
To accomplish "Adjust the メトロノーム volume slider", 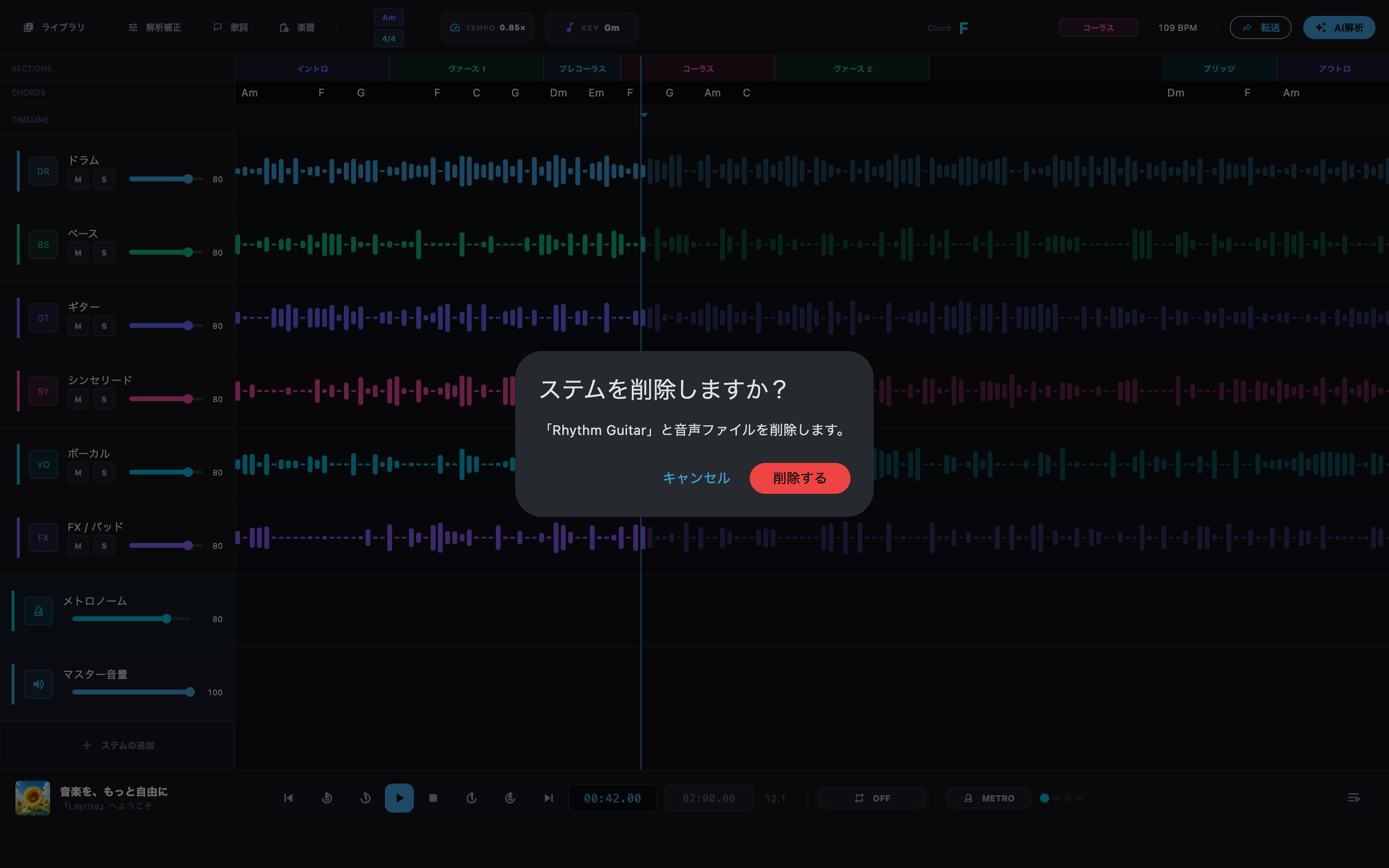I will pyautogui.click(x=131, y=619).
